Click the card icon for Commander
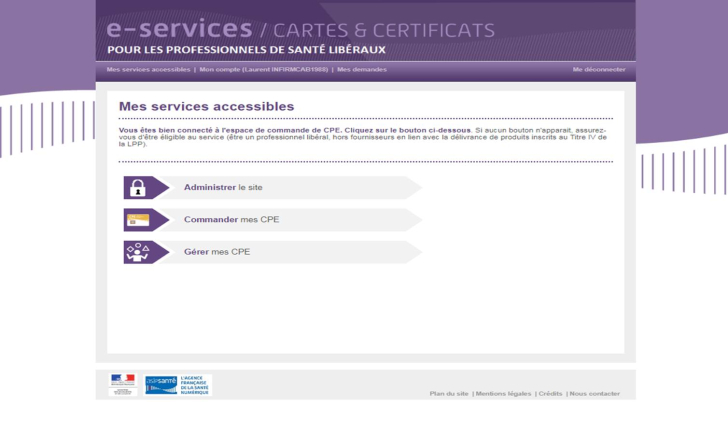This screenshot has height=433, width=728. [x=137, y=220]
